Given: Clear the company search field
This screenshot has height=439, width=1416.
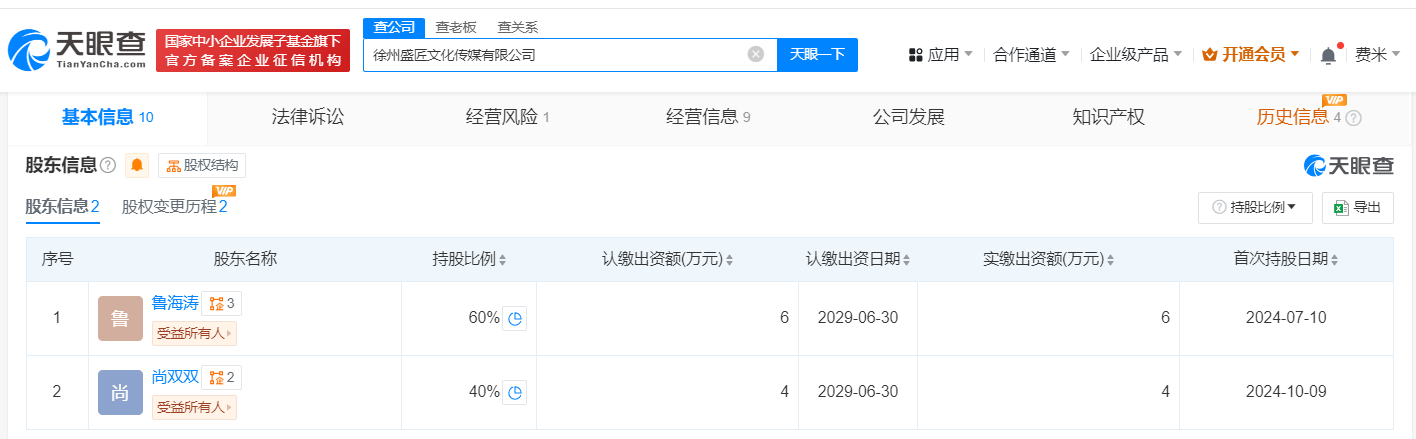Looking at the screenshot, I should (x=756, y=54).
